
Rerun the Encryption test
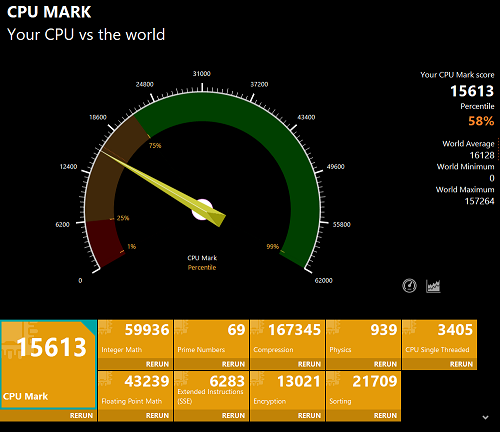click(x=309, y=416)
